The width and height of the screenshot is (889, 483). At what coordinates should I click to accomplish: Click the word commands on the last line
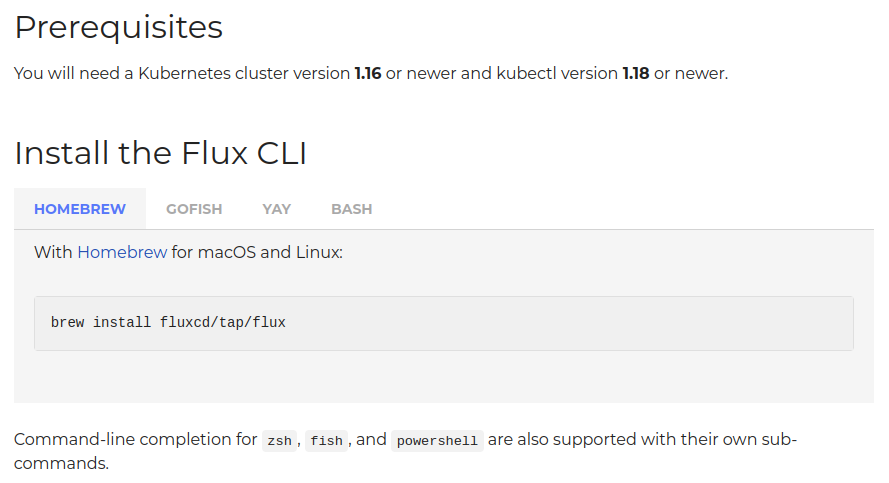click(60, 464)
